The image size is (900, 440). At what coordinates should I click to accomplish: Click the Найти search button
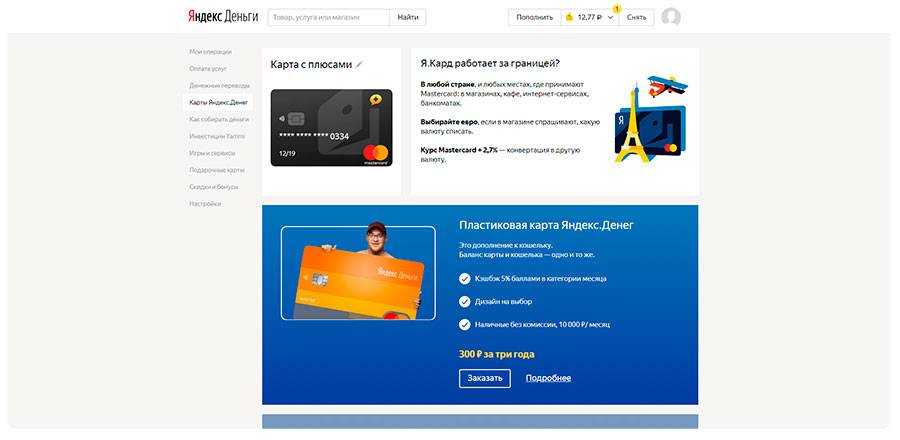click(x=408, y=17)
